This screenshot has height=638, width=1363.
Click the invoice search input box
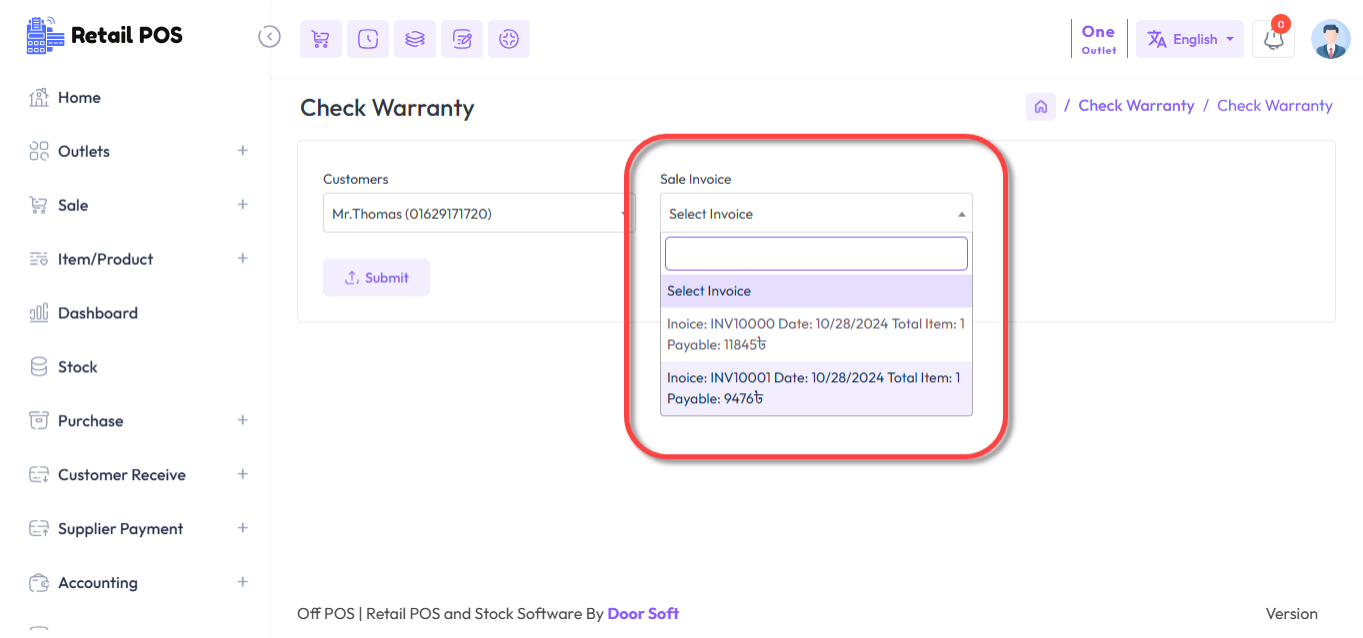[x=815, y=254]
